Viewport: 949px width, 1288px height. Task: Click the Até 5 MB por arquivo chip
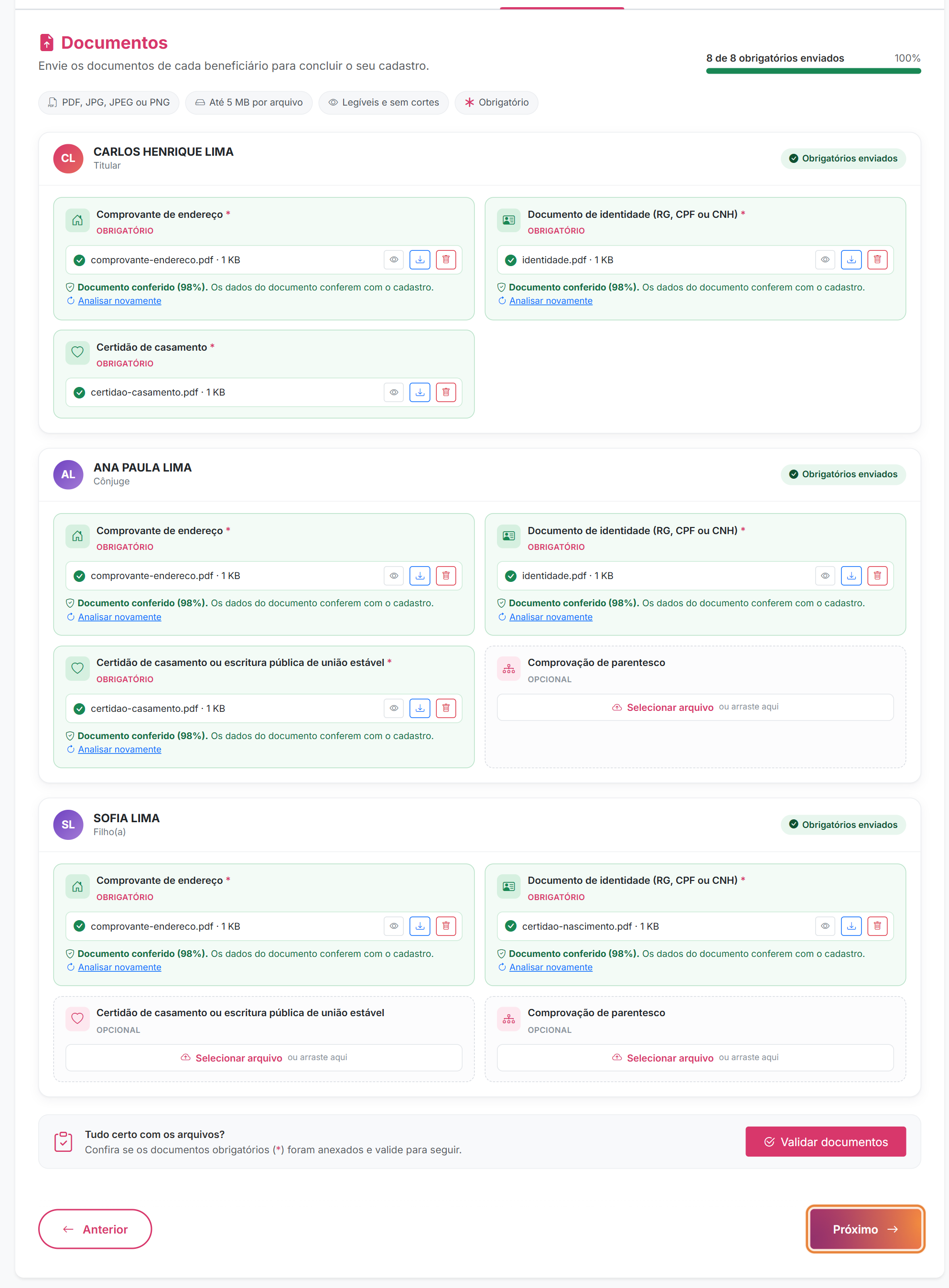[x=249, y=102]
